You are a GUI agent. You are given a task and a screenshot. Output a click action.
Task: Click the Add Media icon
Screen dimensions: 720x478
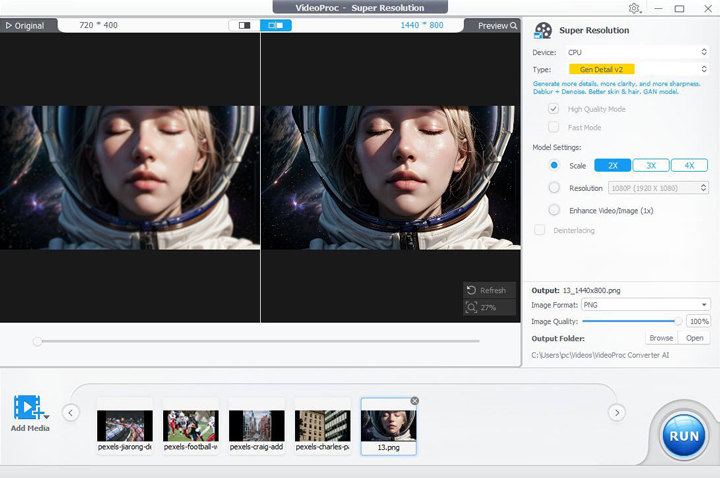29,408
